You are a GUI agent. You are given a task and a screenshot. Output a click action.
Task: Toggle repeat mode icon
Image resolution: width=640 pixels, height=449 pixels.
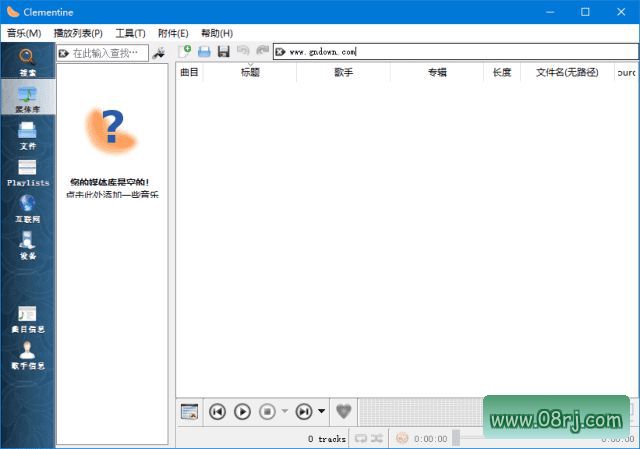click(x=361, y=438)
